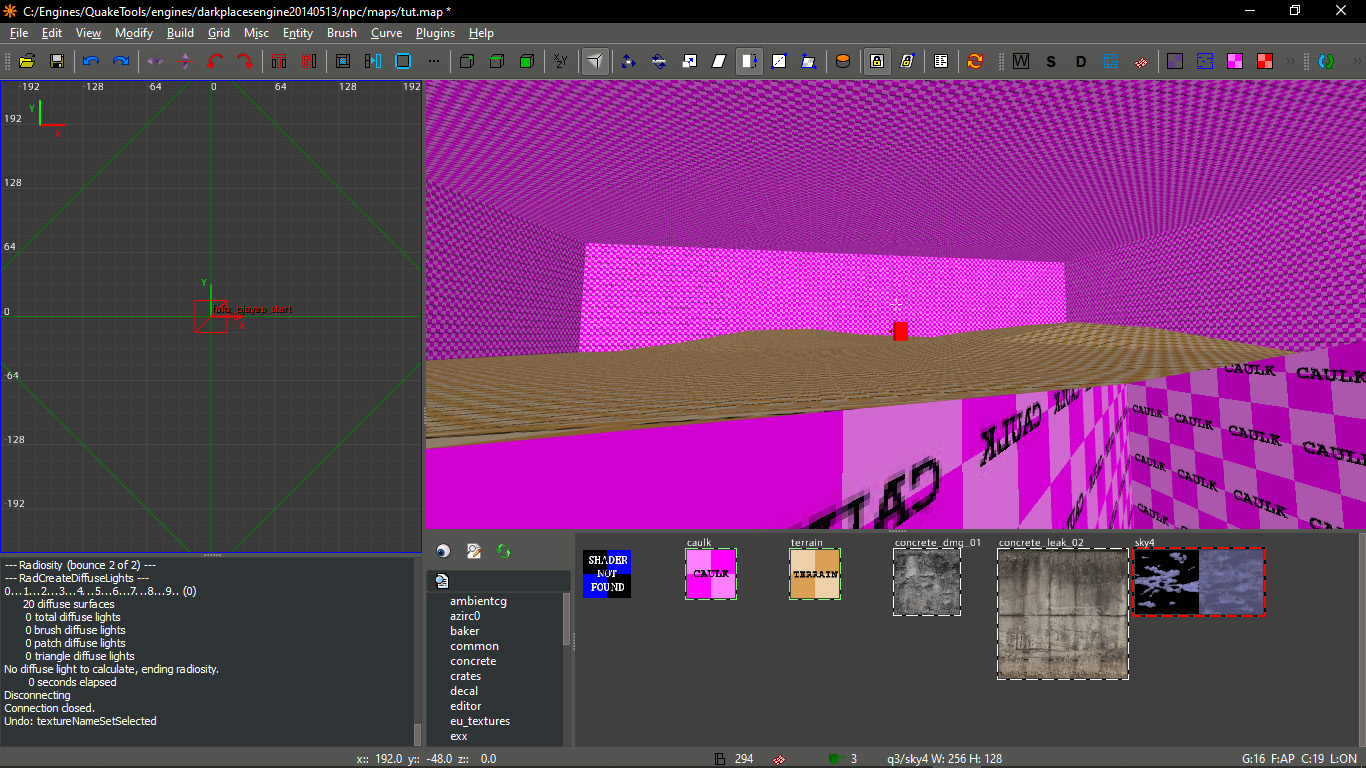Click the toolbar overflow chevron button
Screen dimensions: 1366x768
click(x=1290, y=61)
